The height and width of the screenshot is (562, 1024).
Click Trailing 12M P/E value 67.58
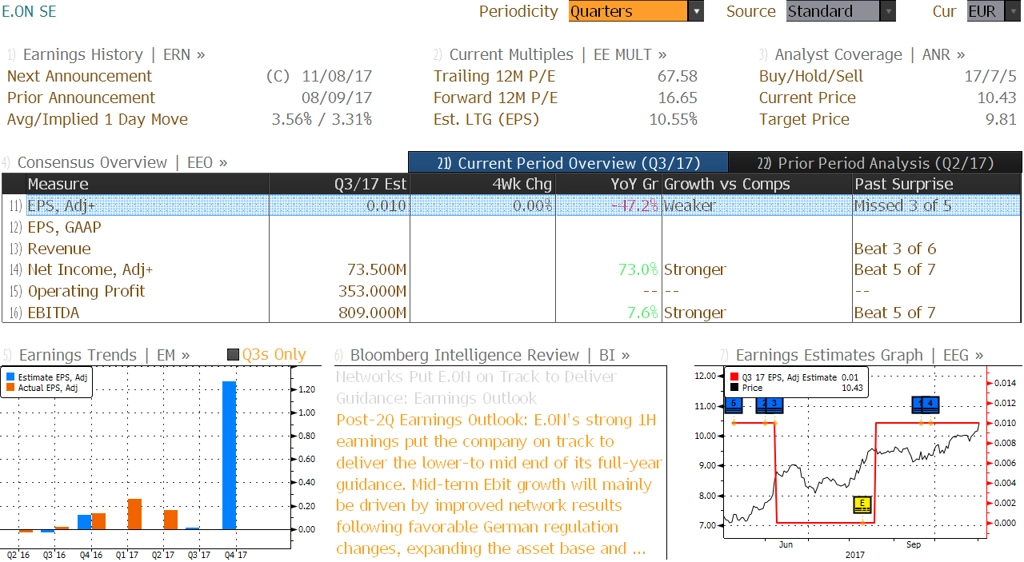point(677,76)
